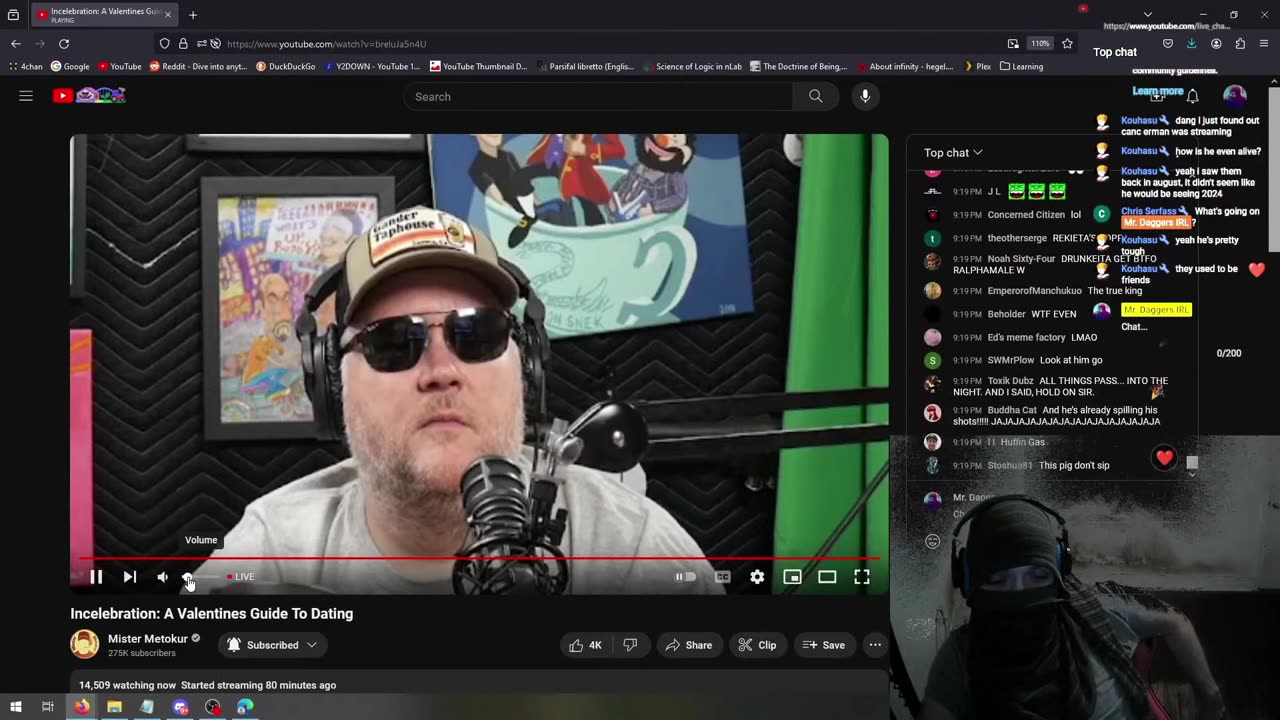Create a Clip of the stream
The width and height of the screenshot is (1280, 720).
[757, 645]
